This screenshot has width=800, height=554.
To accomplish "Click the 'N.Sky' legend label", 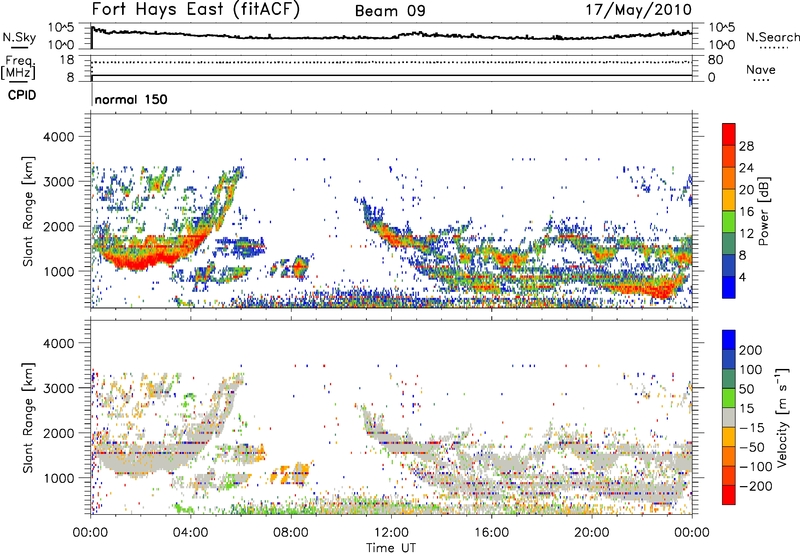I will click(19, 37).
